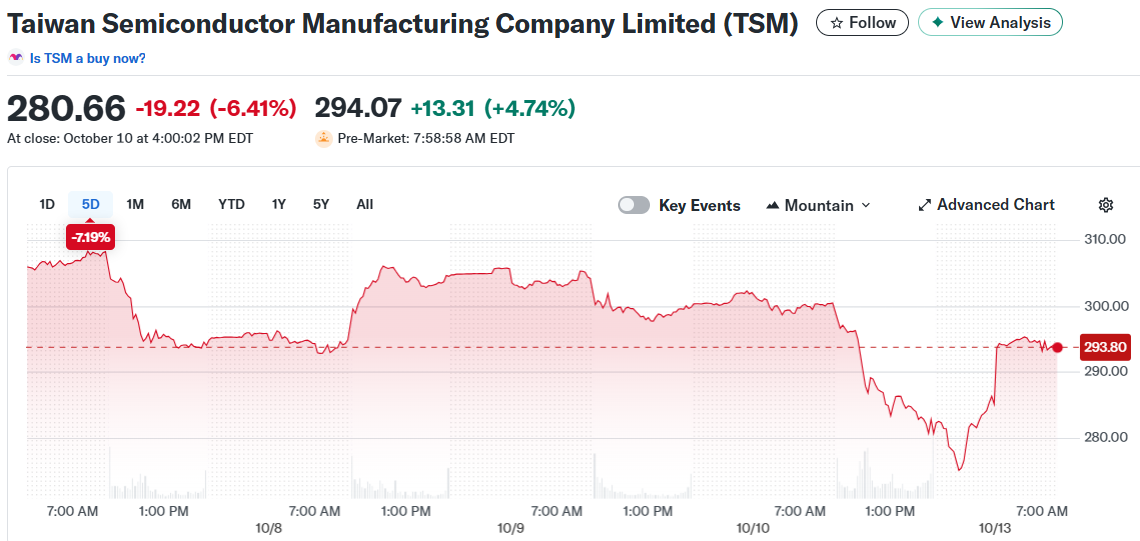1140x541 pixels.
Task: Expand the Mountain chart type dropdown chevron
Action: (x=866, y=205)
